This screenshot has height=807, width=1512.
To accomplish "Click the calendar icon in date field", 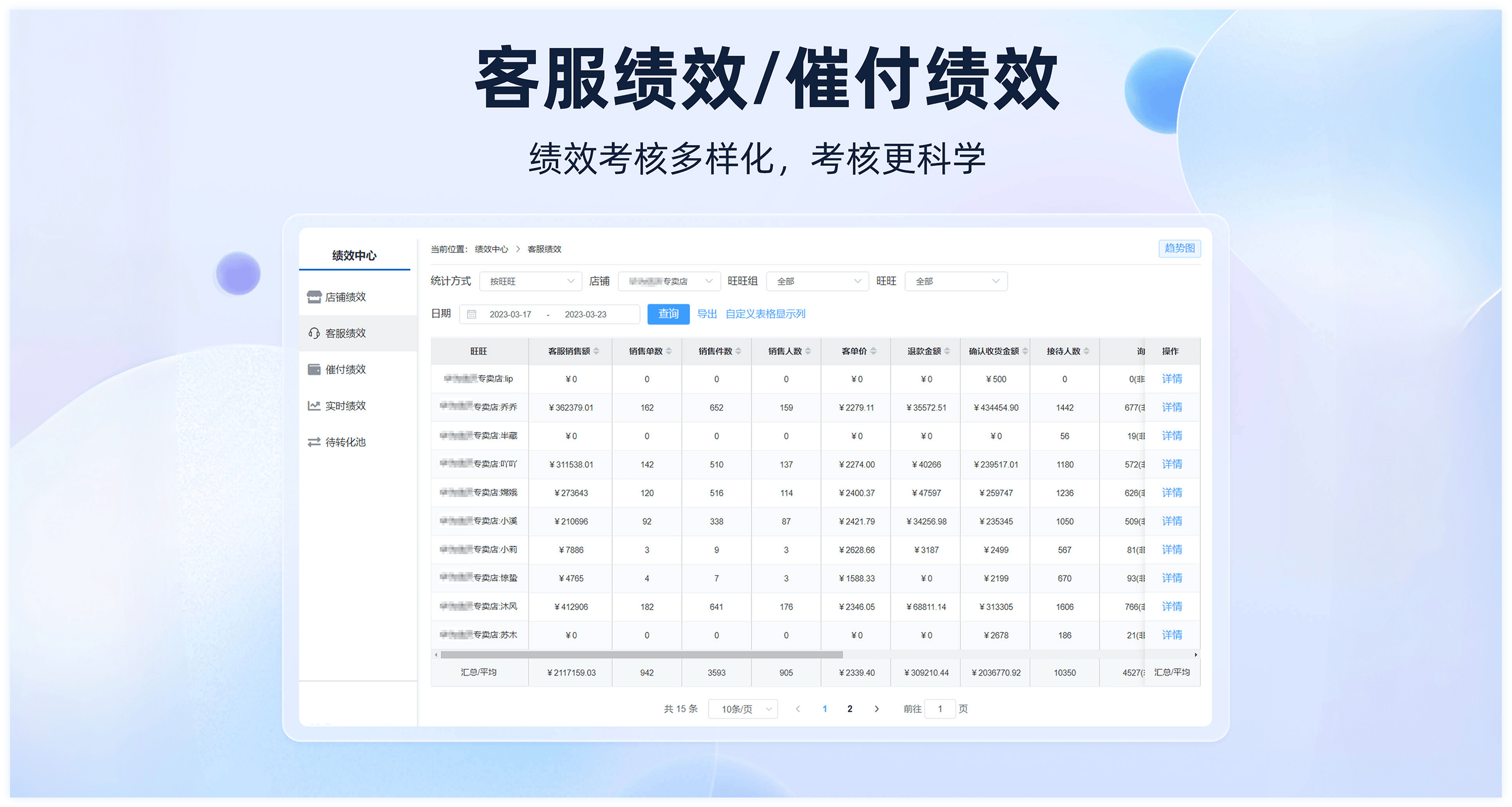I will pos(471,315).
